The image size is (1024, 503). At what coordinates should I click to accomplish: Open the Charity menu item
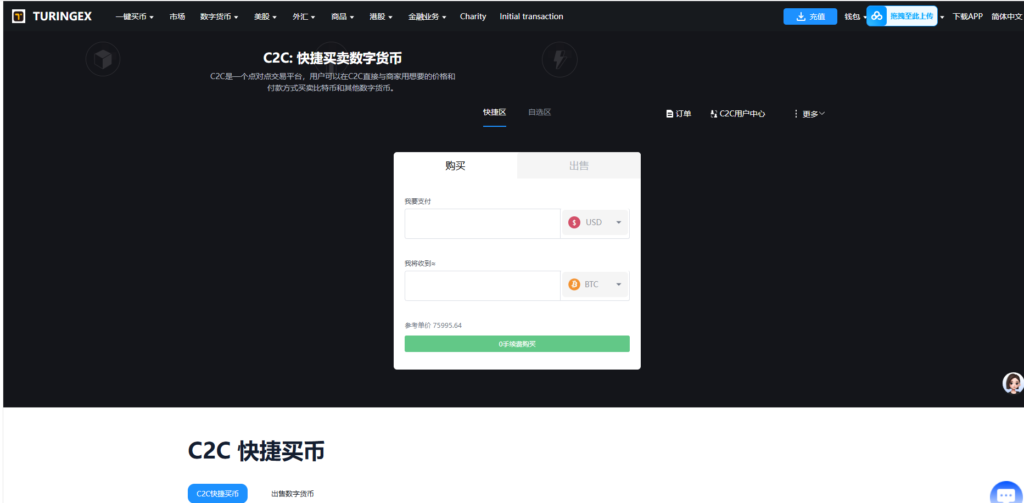click(x=473, y=16)
